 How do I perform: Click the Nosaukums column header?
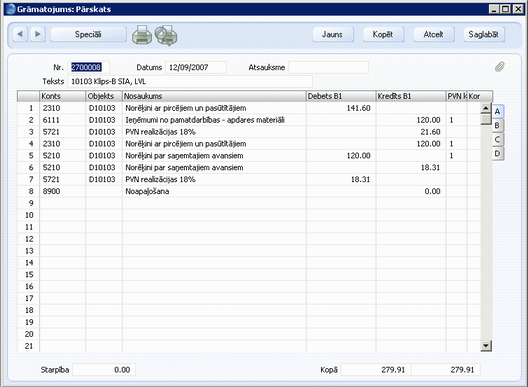click(214, 96)
